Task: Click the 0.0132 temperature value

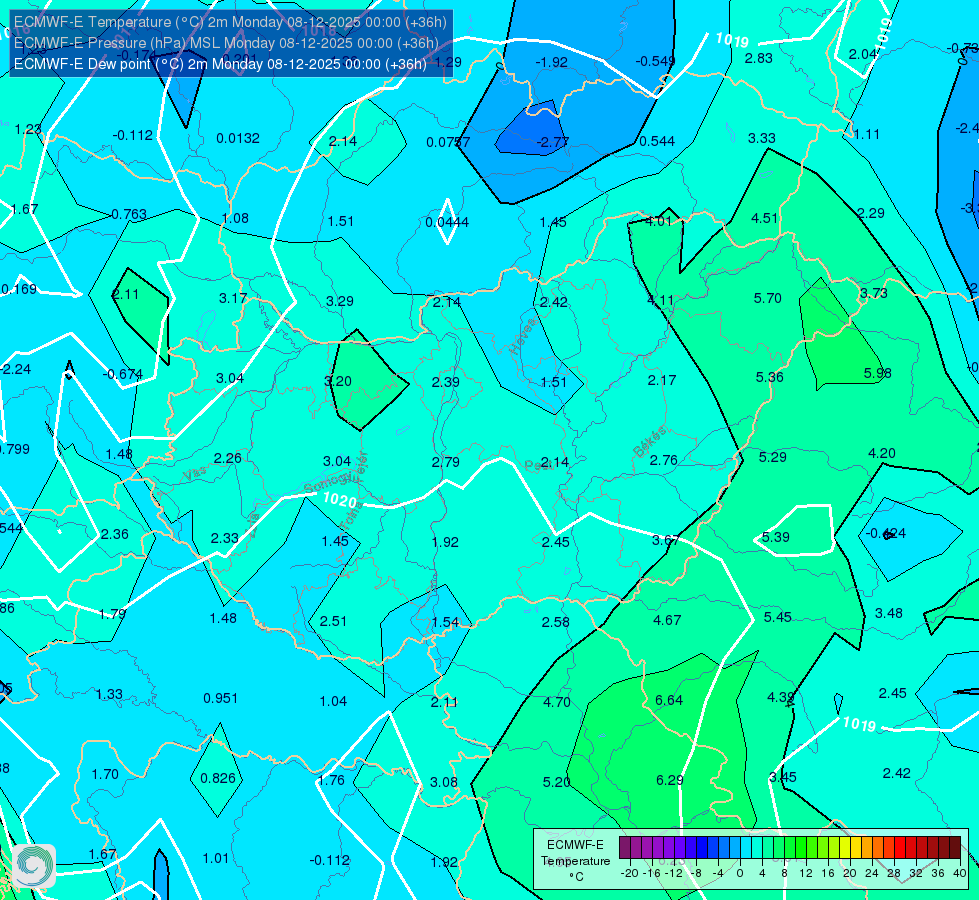Action: (238, 138)
